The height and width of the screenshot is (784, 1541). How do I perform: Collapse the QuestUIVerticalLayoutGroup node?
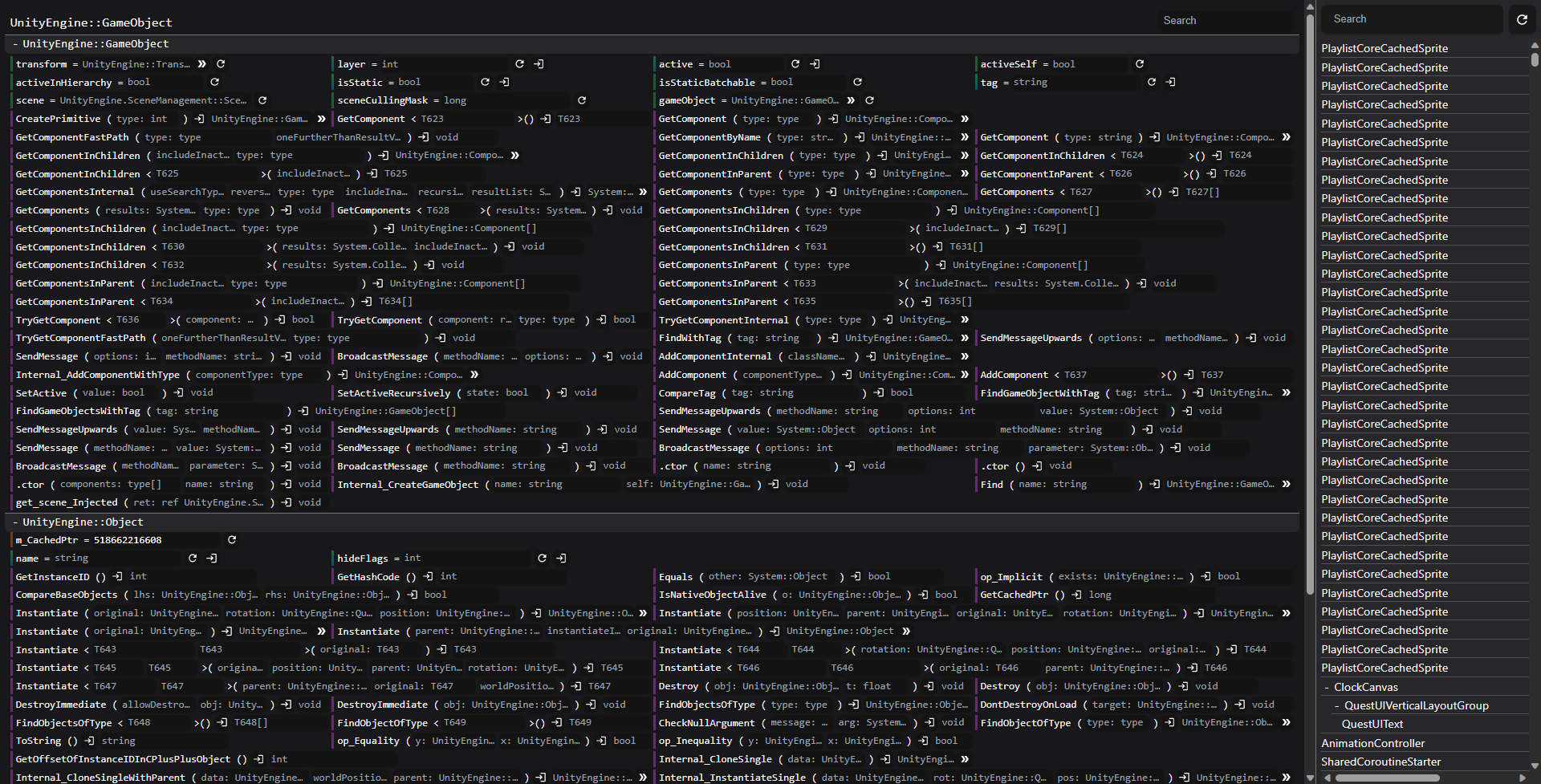coord(1337,705)
